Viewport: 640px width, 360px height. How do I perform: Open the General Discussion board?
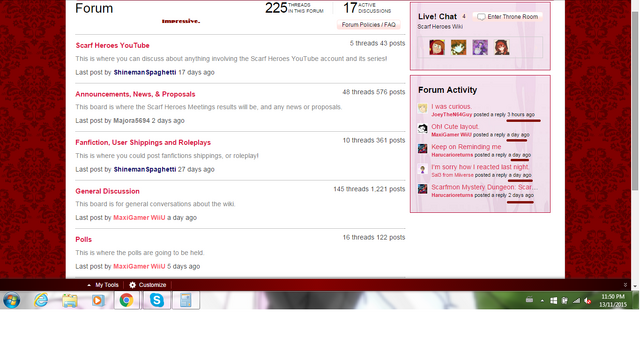click(x=107, y=191)
